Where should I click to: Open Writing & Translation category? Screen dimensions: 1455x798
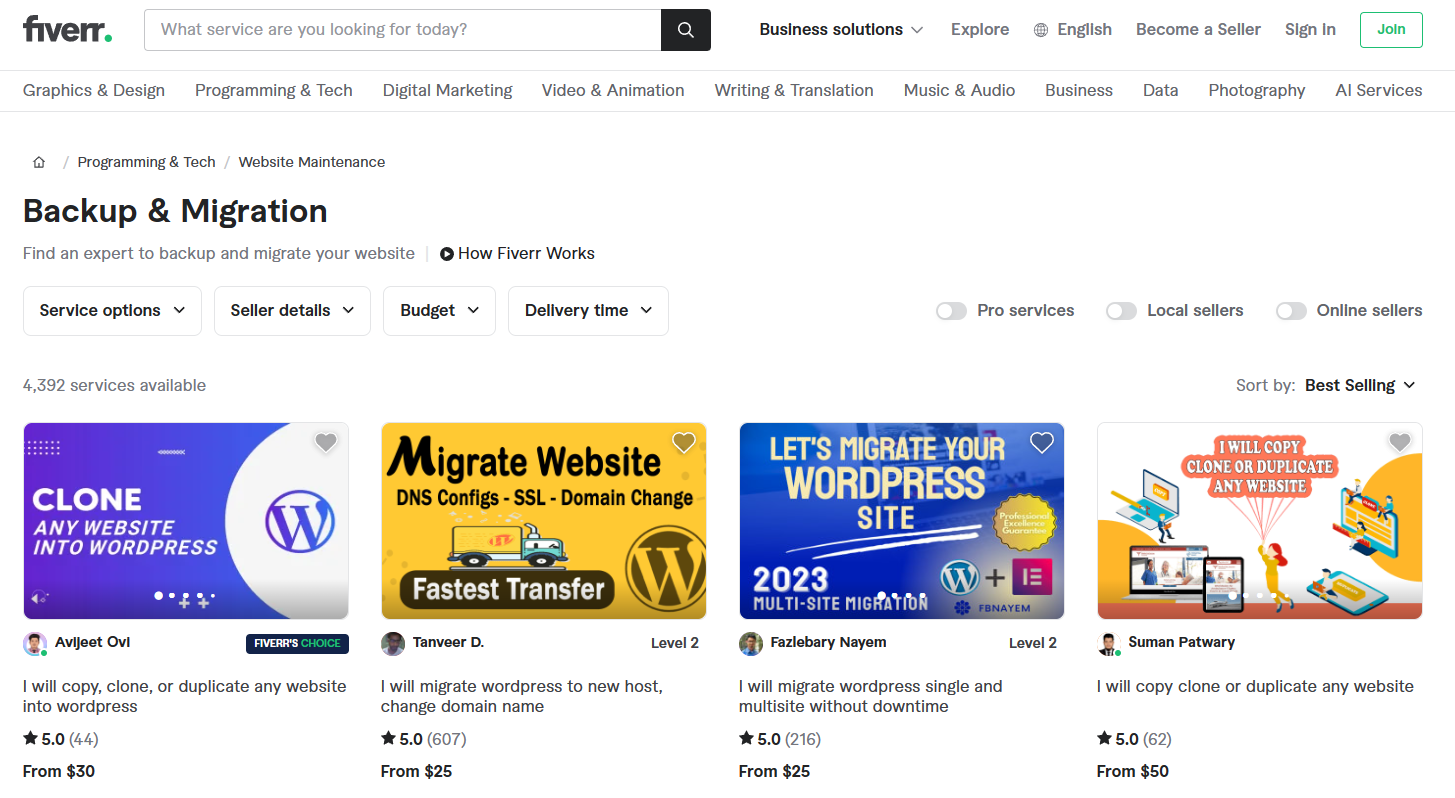(794, 90)
